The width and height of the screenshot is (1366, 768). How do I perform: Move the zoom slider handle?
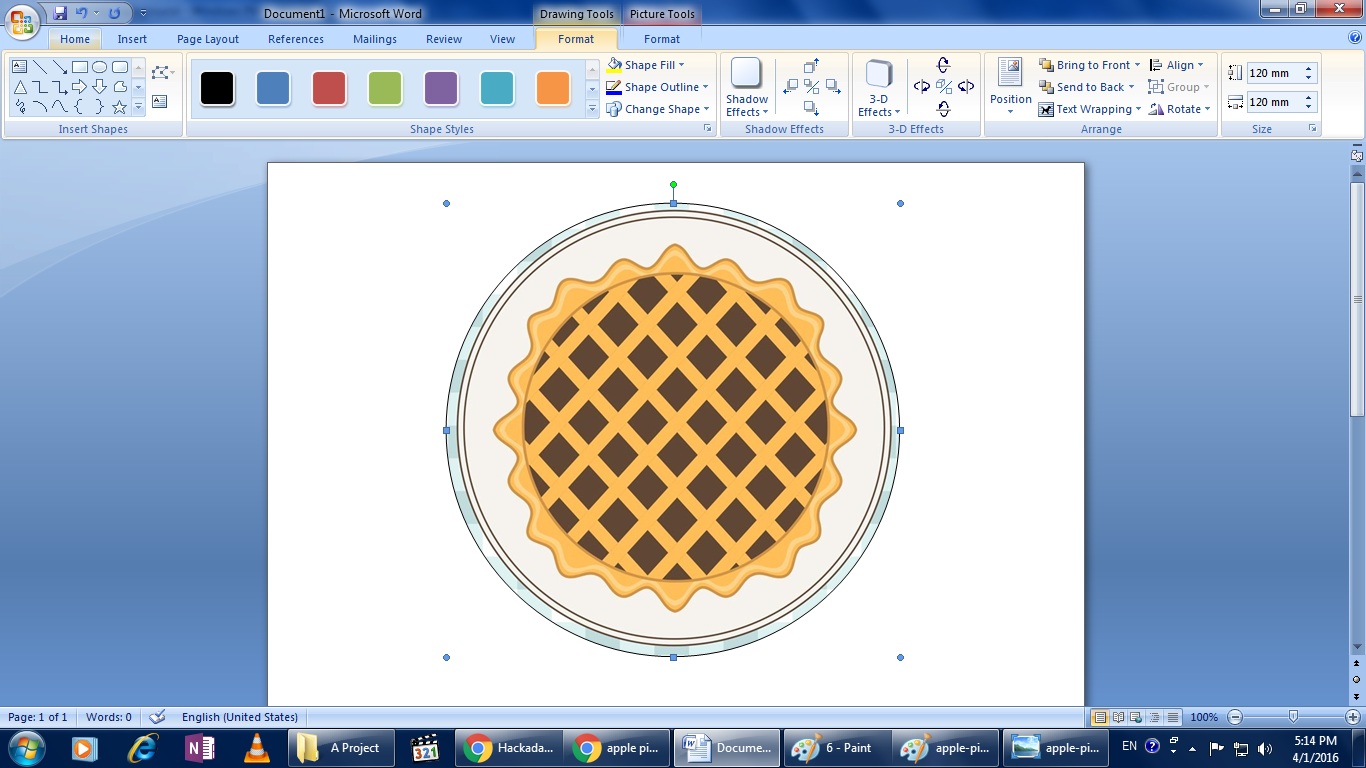click(x=1294, y=717)
